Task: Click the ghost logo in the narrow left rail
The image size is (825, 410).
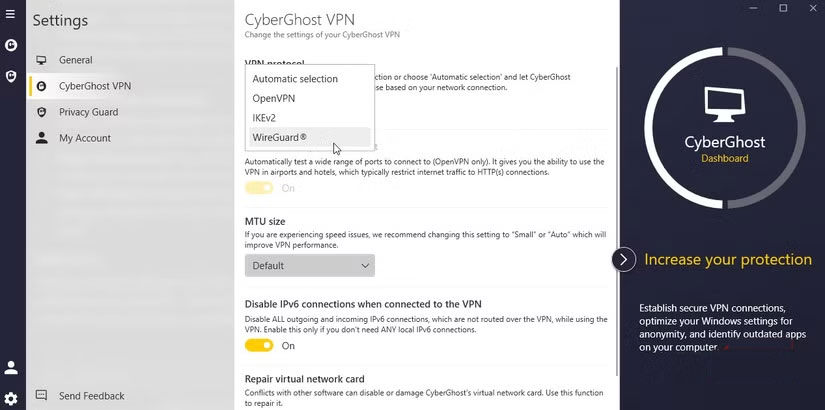Action: pyautogui.click(x=11, y=45)
